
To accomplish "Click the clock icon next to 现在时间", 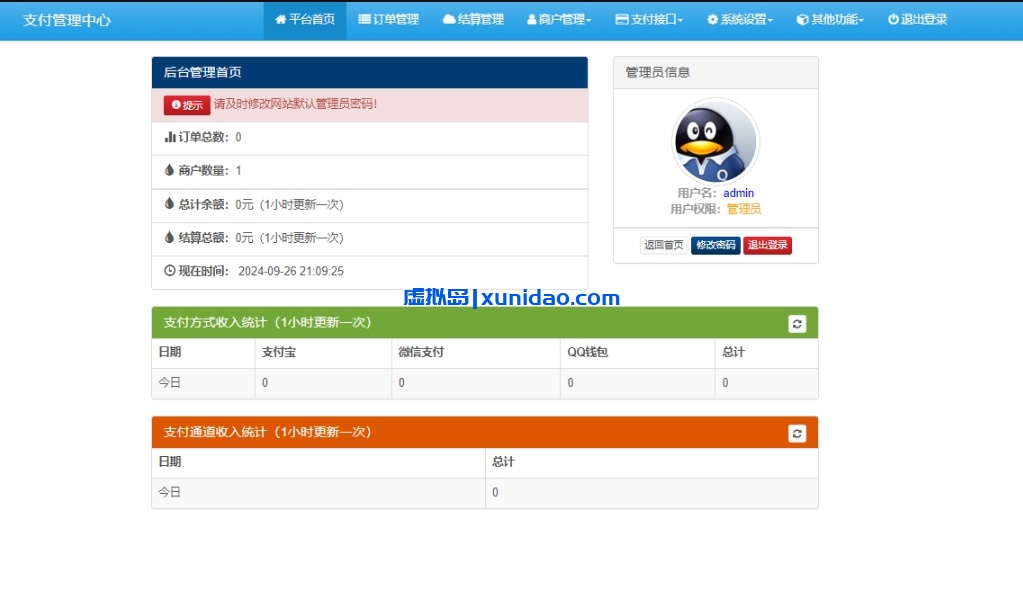I will click(168, 271).
